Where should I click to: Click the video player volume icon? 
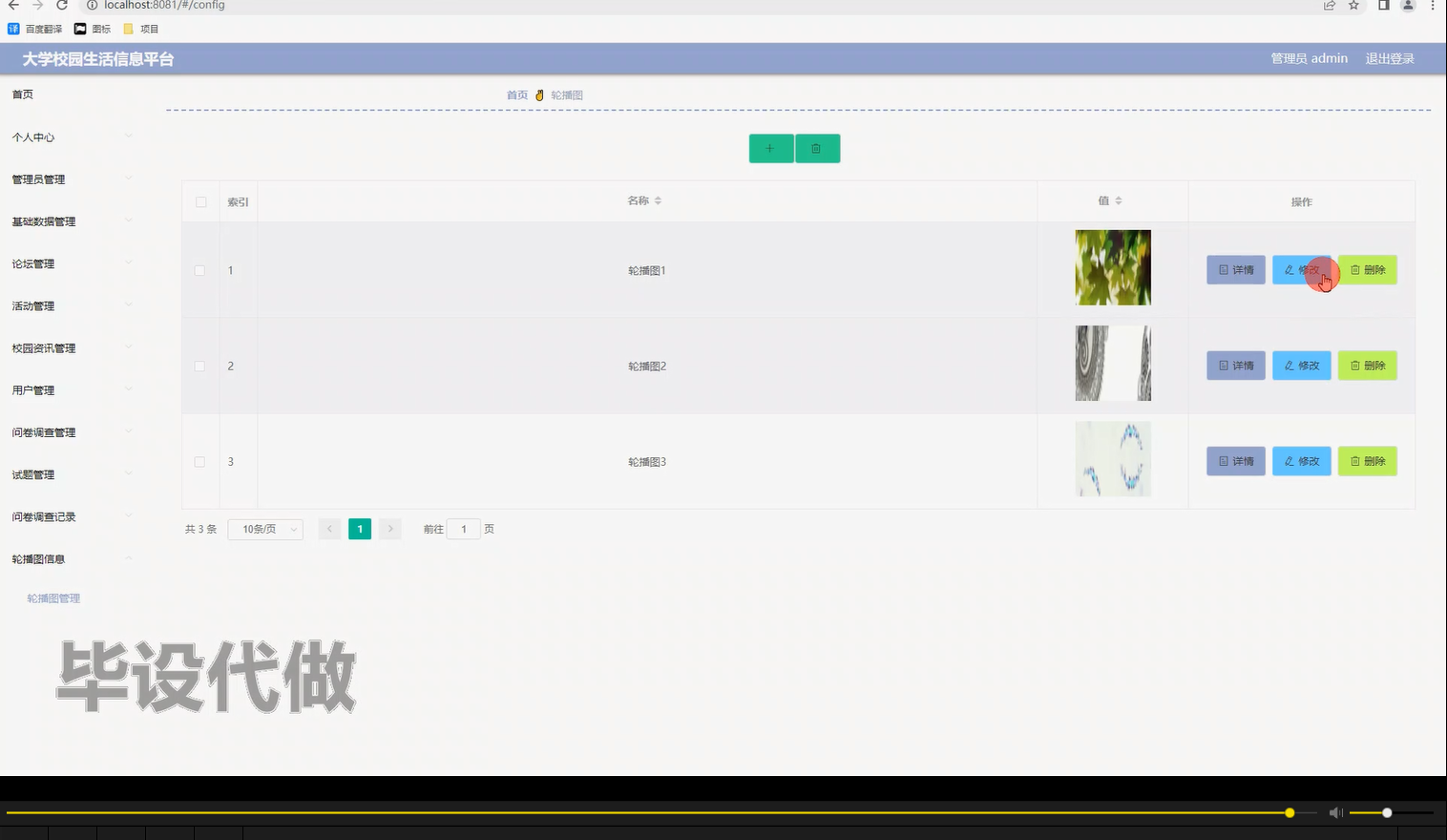[x=1335, y=812]
